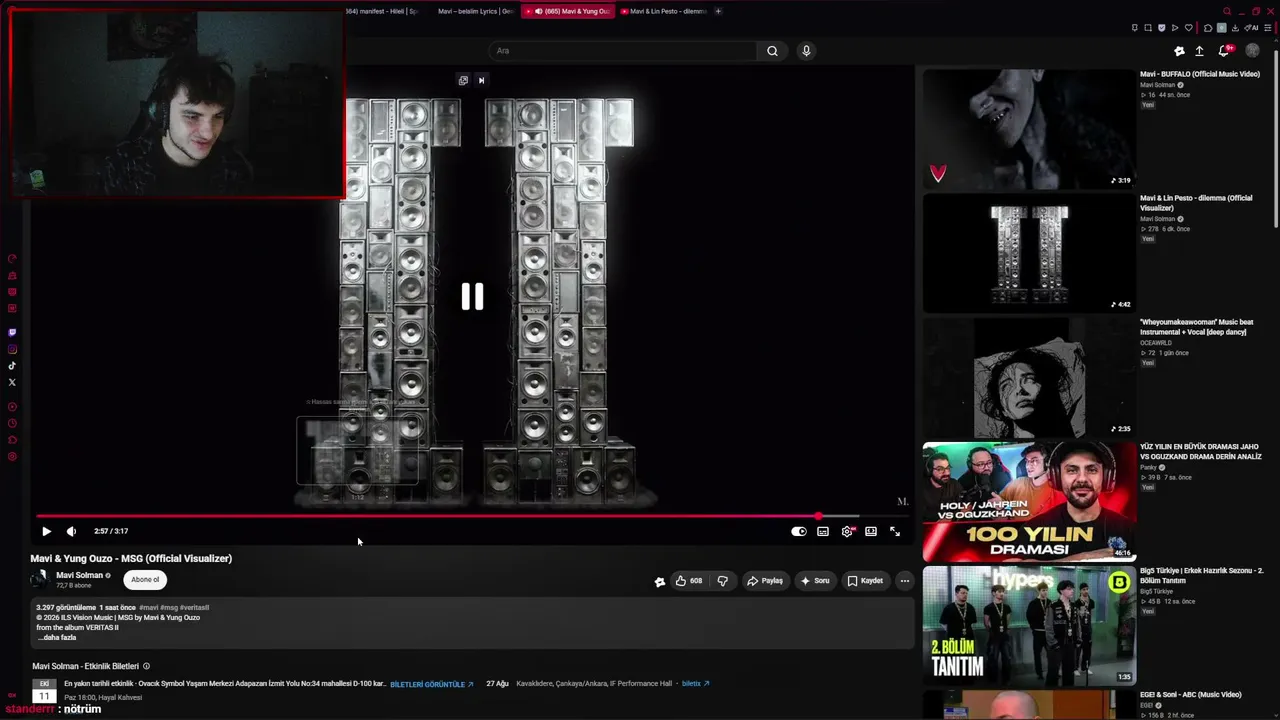
Task: Open the upload arrow icon in header
Action: pyautogui.click(x=1199, y=51)
